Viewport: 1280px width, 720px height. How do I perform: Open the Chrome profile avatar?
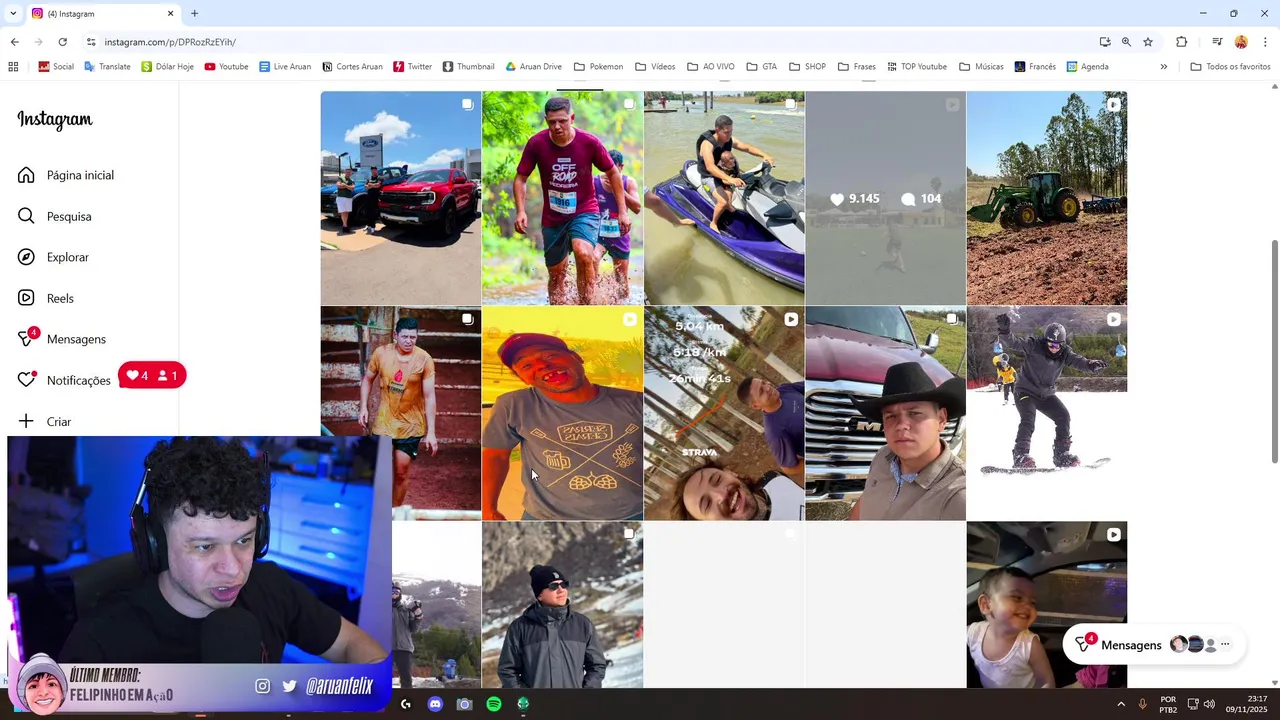click(x=1241, y=42)
